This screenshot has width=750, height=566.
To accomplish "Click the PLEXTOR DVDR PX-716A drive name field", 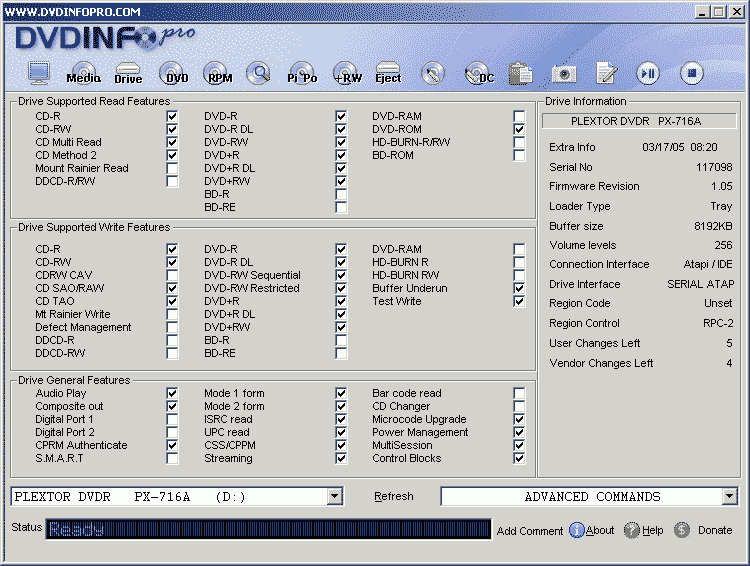I will coord(639,121).
